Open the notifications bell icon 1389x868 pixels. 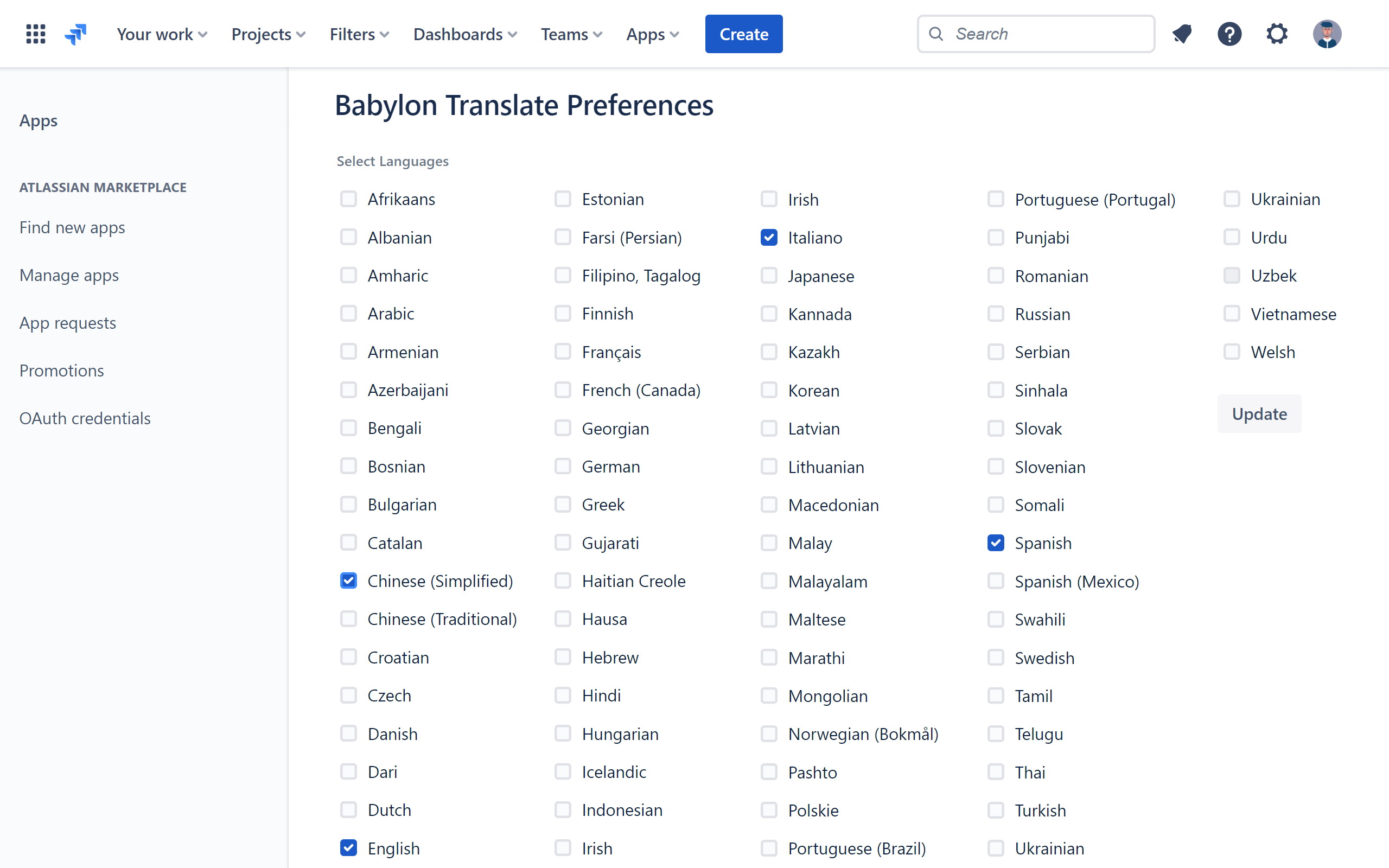(x=1182, y=34)
